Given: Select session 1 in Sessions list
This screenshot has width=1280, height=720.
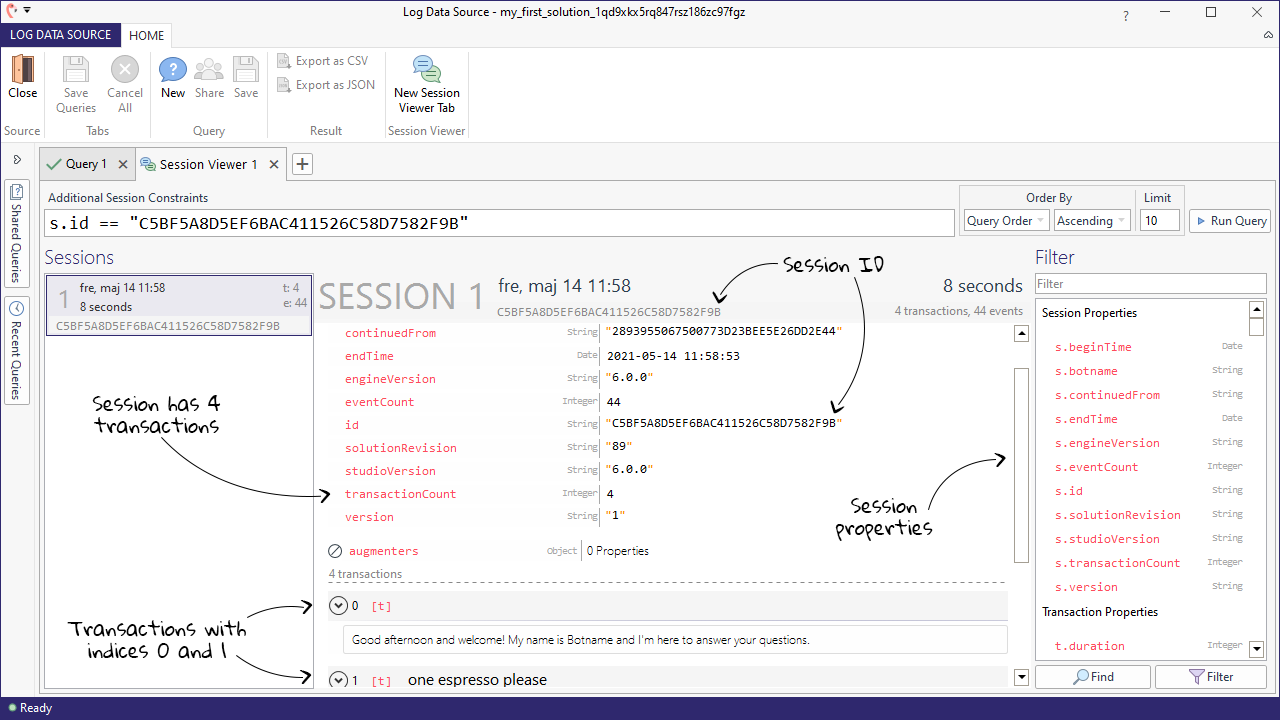Looking at the screenshot, I should [x=179, y=306].
